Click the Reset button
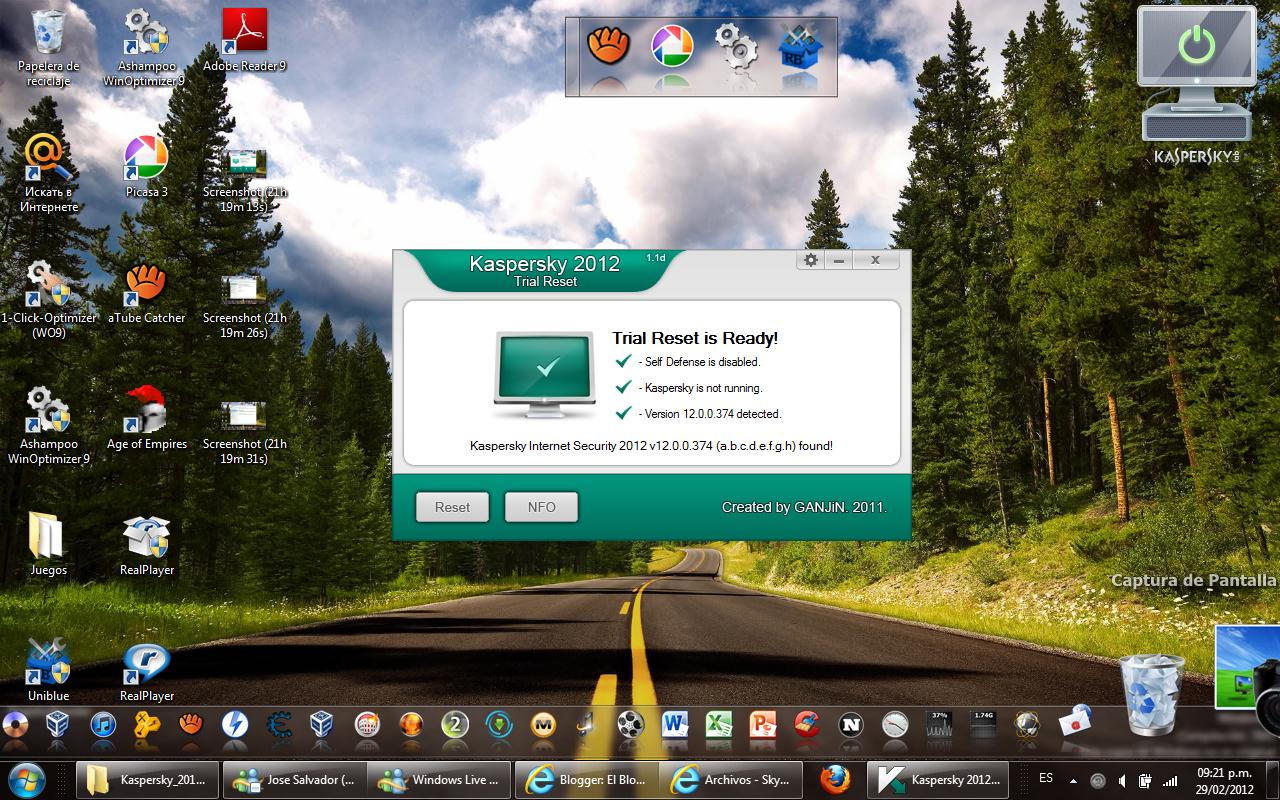This screenshot has width=1280, height=800. tap(452, 507)
